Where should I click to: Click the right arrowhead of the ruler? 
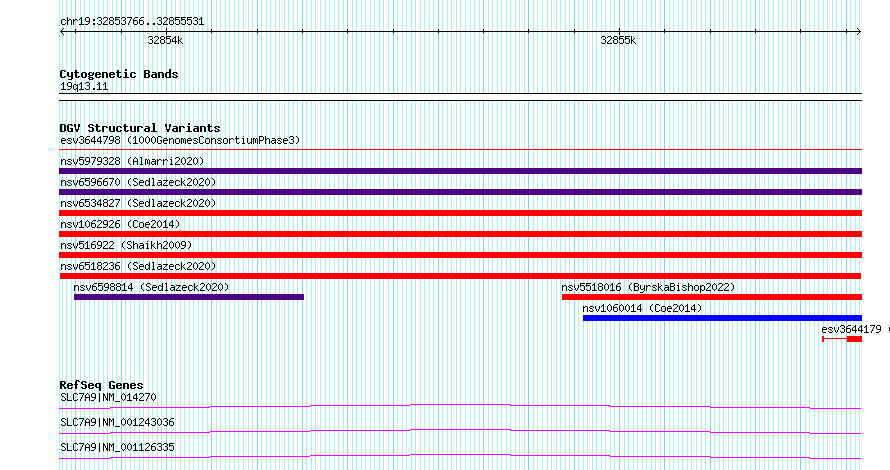pyautogui.click(x=858, y=32)
